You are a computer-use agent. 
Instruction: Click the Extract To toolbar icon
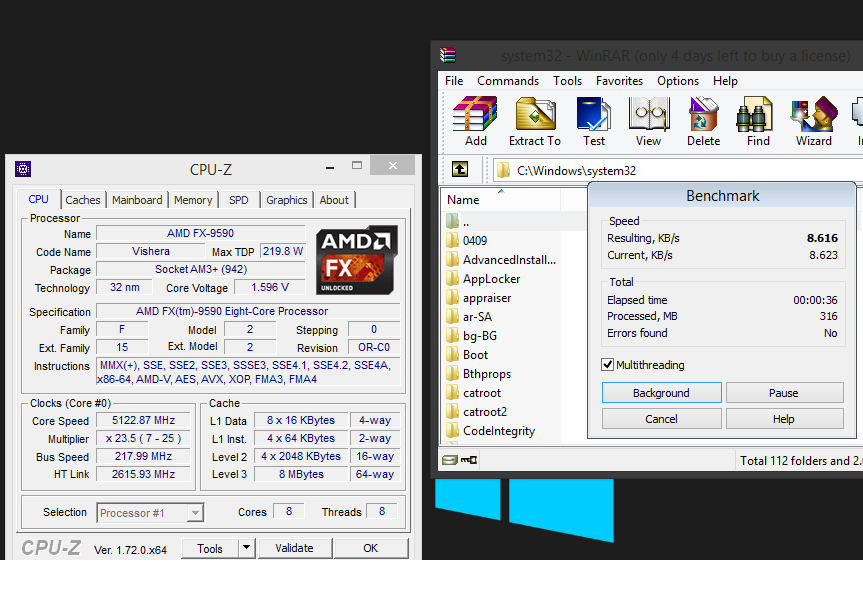coord(535,114)
